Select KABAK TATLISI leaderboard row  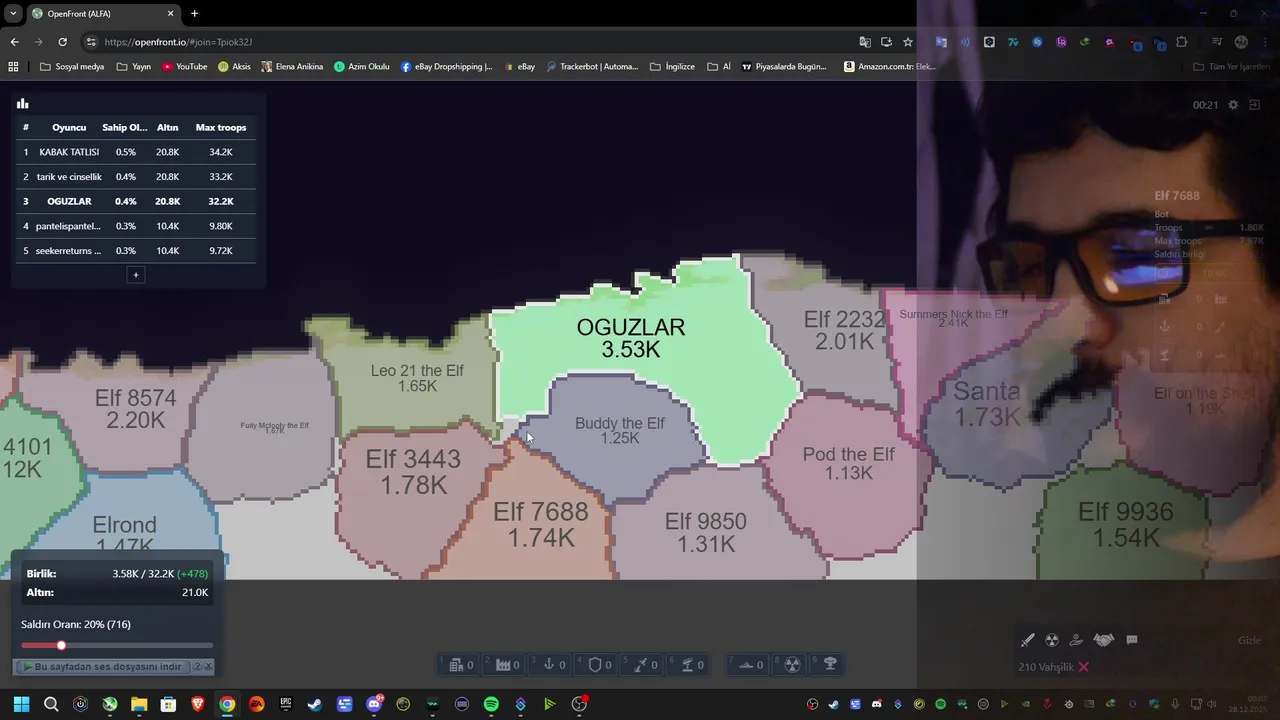coord(135,152)
